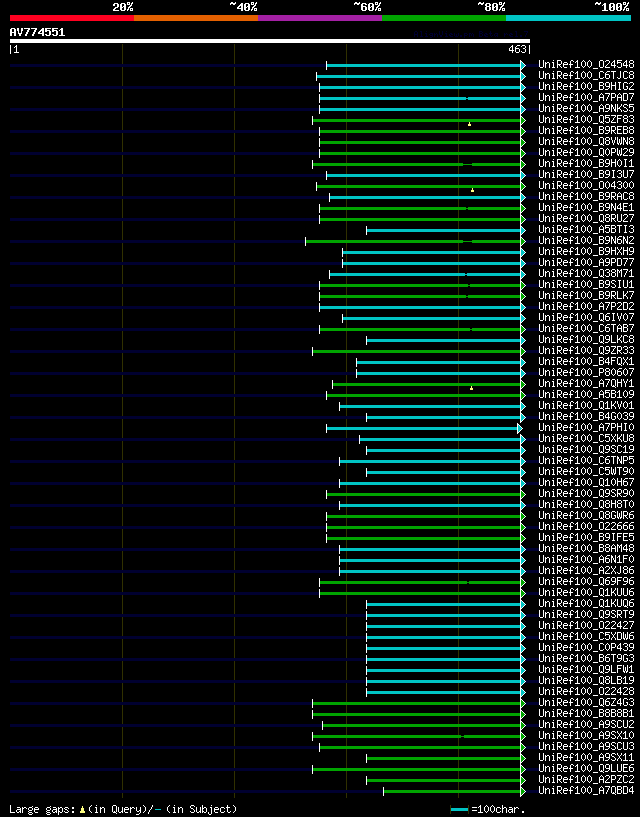Click the end arrowhead of the A7QBD4 alignment
Image resolution: width=640 pixels, height=817 pixels.
pos(523,791)
